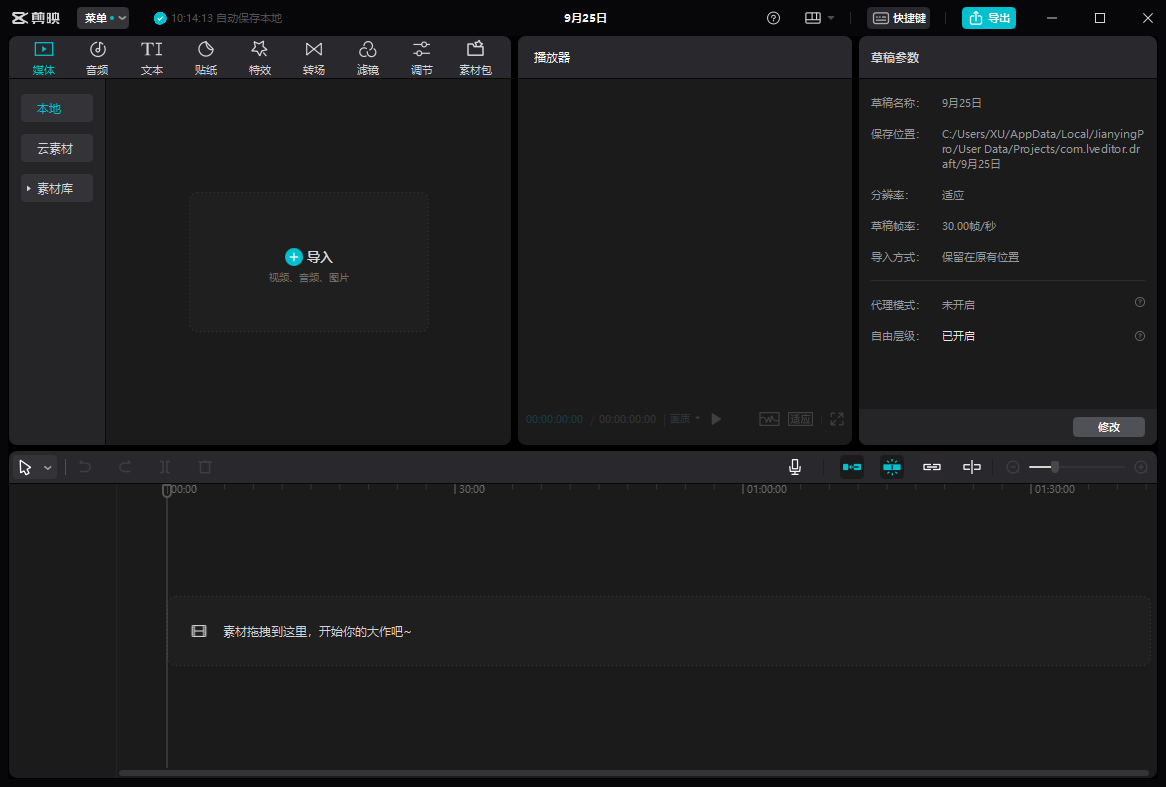Image resolution: width=1166 pixels, height=787 pixels.
Task: Click the 导入 import media area
Action: click(x=309, y=262)
